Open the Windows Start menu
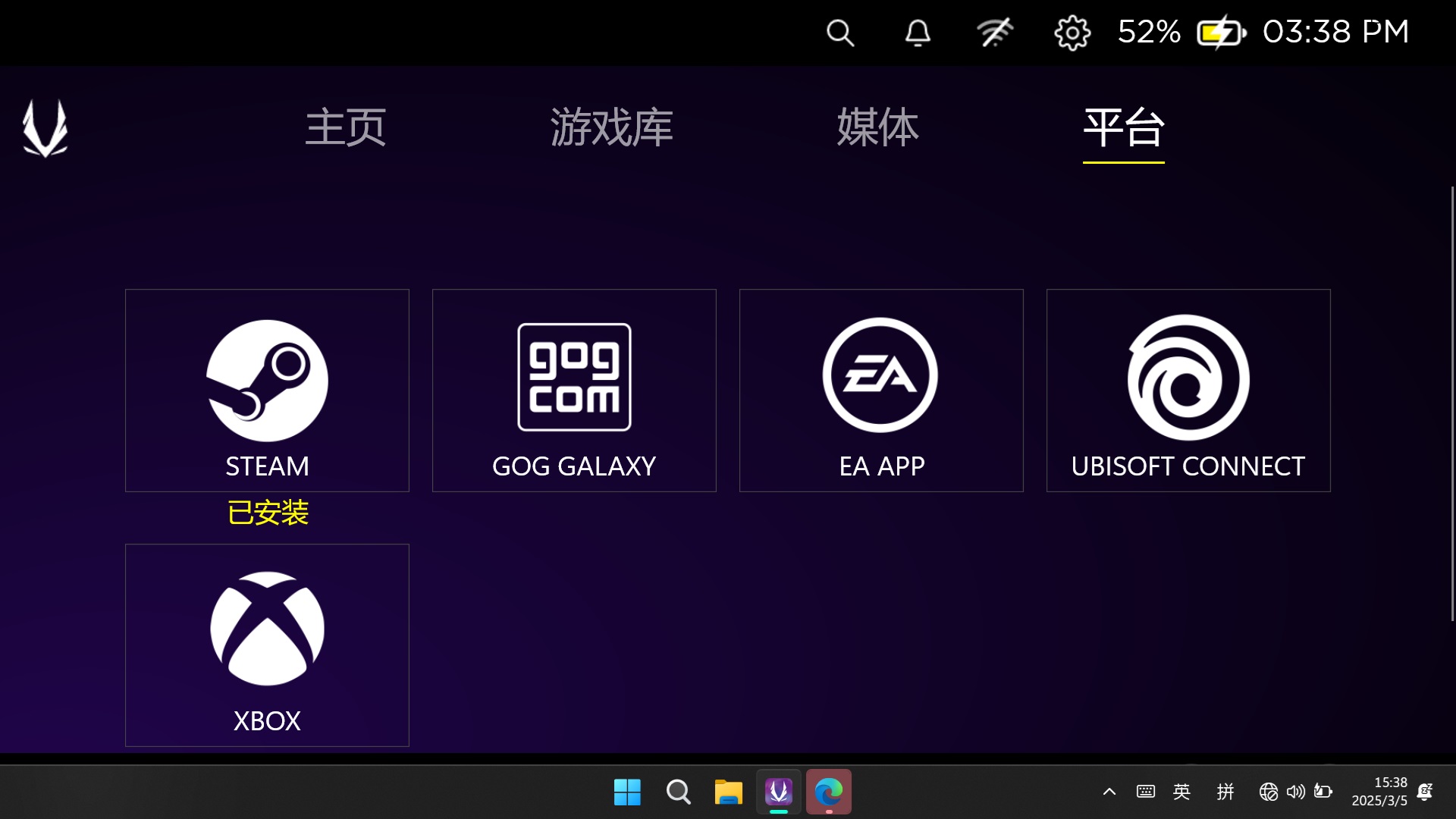 point(627,792)
